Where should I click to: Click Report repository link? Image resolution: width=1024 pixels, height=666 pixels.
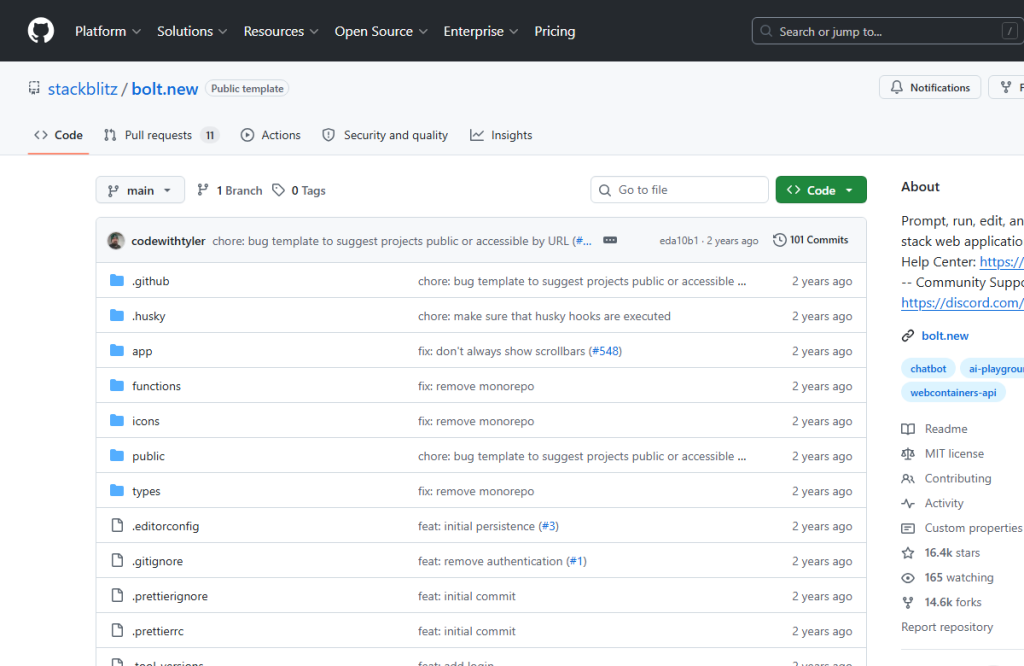947,627
